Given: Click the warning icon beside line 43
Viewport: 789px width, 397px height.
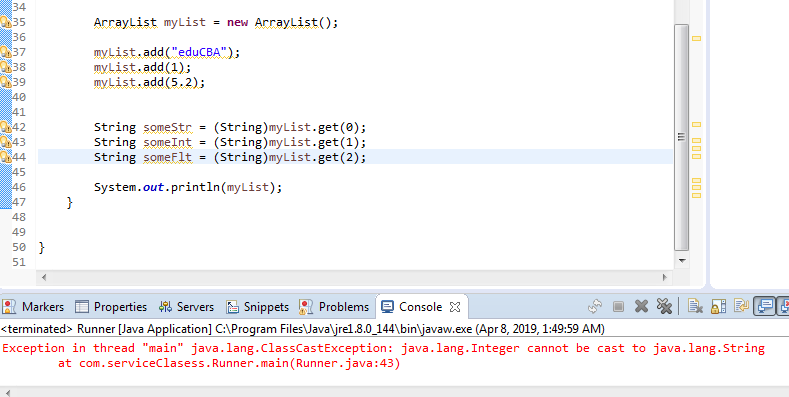Looking at the screenshot, I should click(x=6, y=142).
